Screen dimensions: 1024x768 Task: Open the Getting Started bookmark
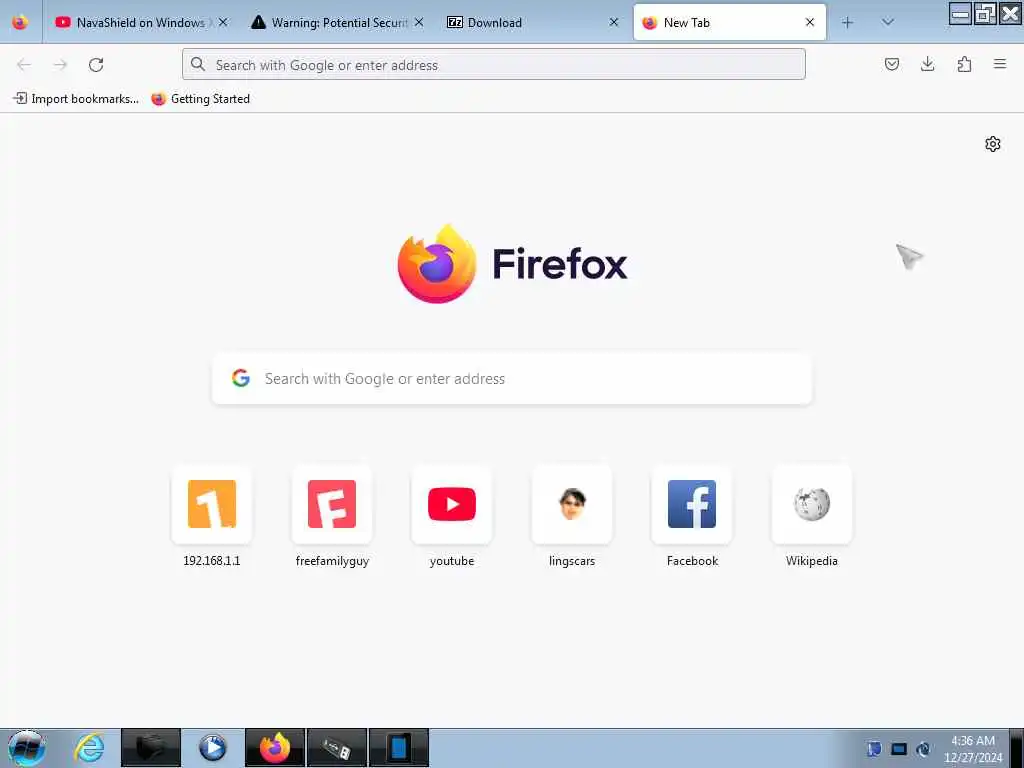tap(200, 99)
